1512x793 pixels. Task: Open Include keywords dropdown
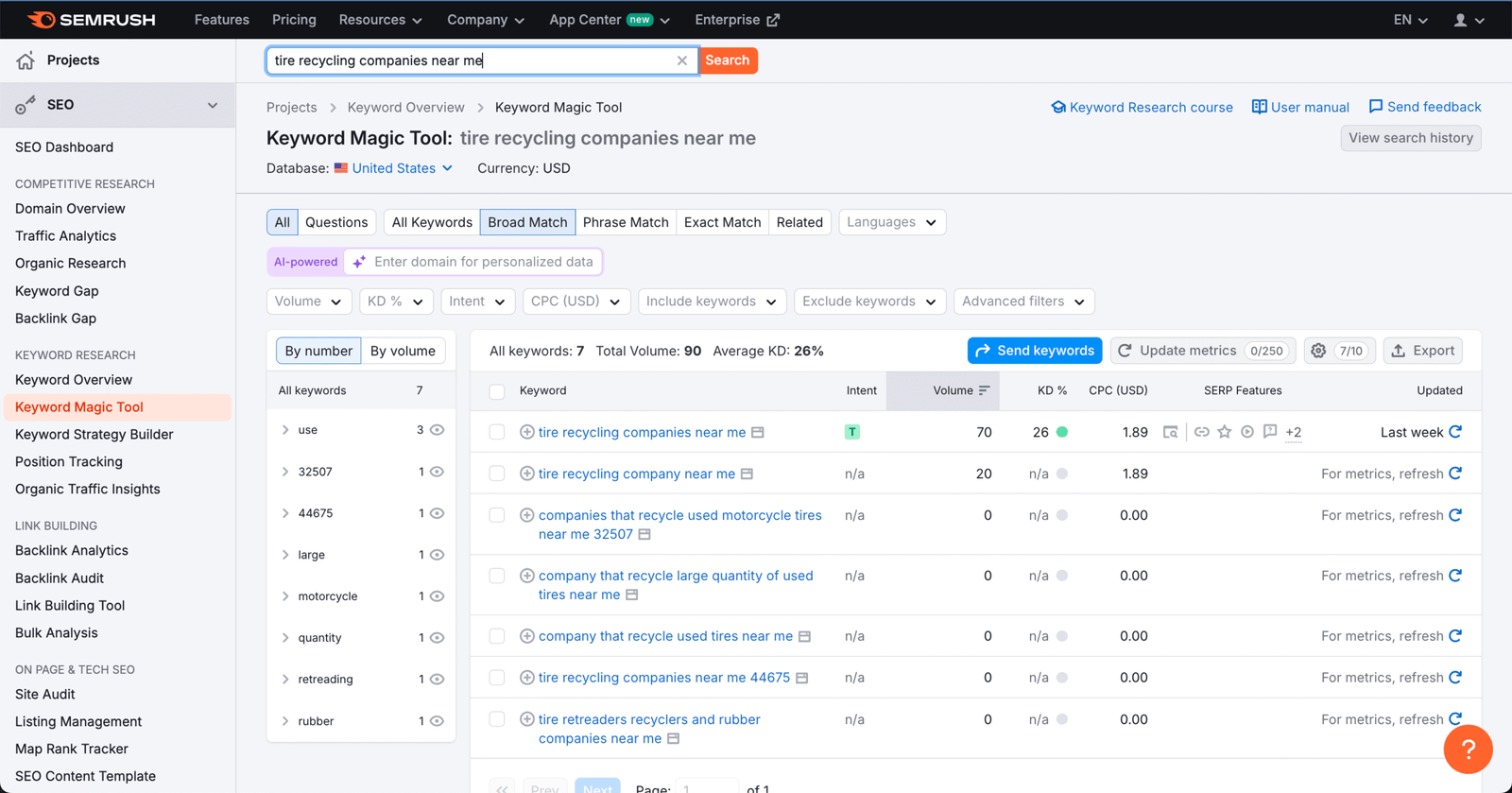(x=713, y=302)
